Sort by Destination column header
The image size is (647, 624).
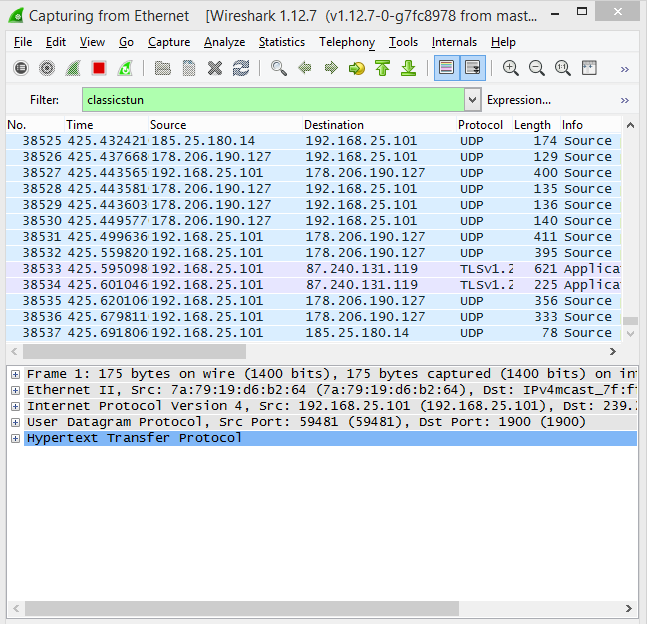pos(379,125)
